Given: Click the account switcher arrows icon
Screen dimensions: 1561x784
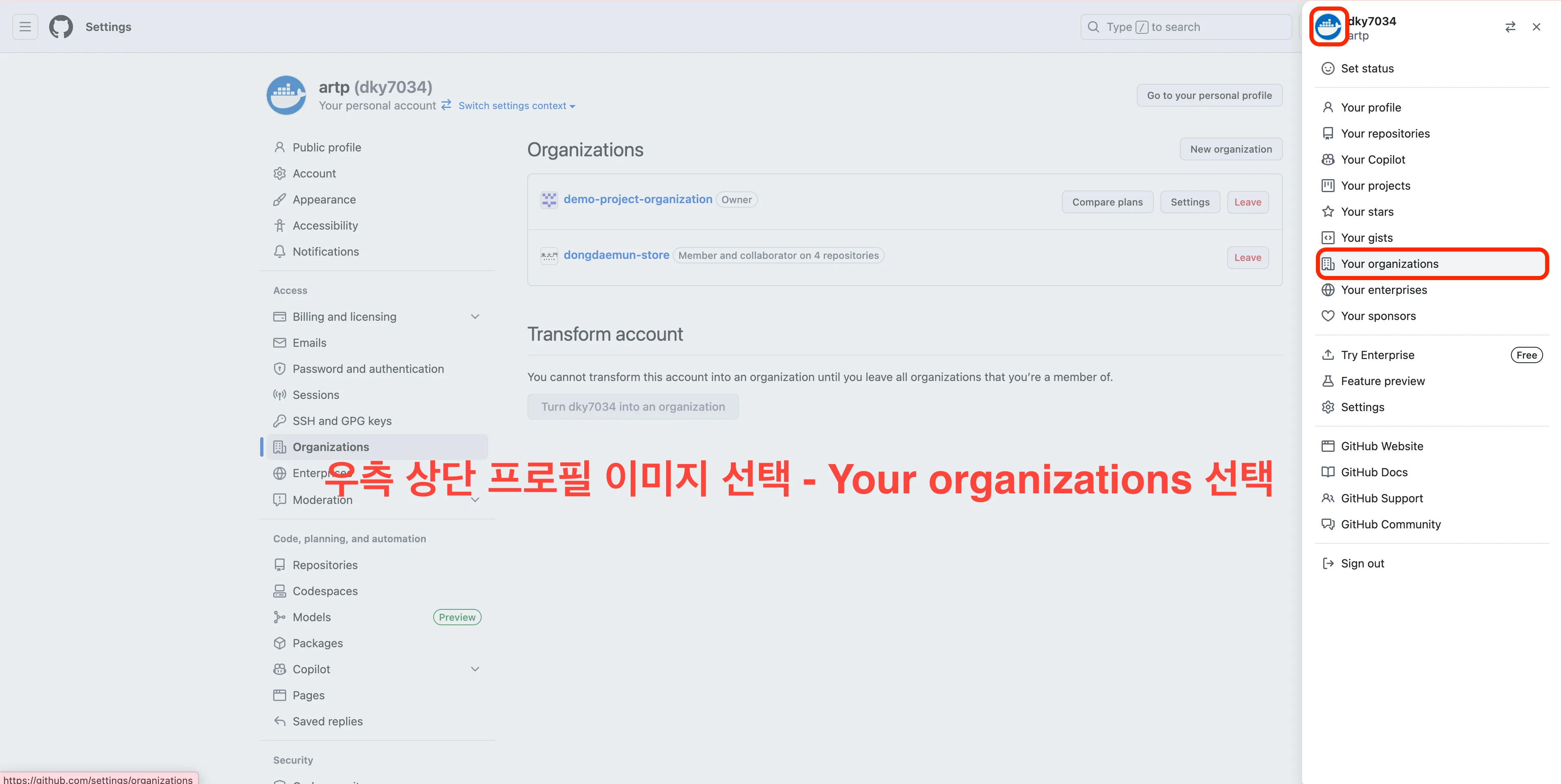Looking at the screenshot, I should click(x=1510, y=26).
